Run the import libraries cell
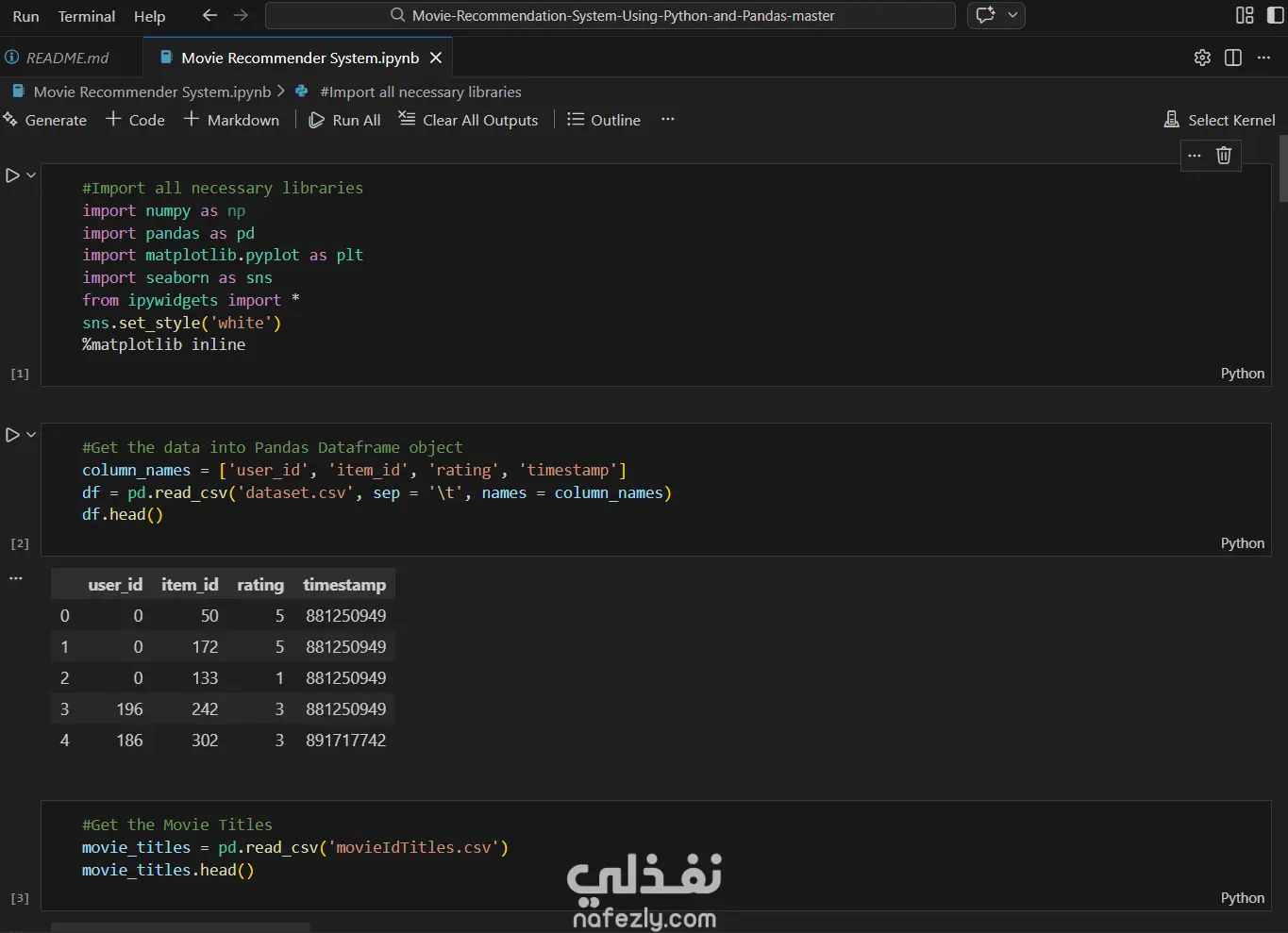This screenshot has height=933, width=1288. click(12, 175)
